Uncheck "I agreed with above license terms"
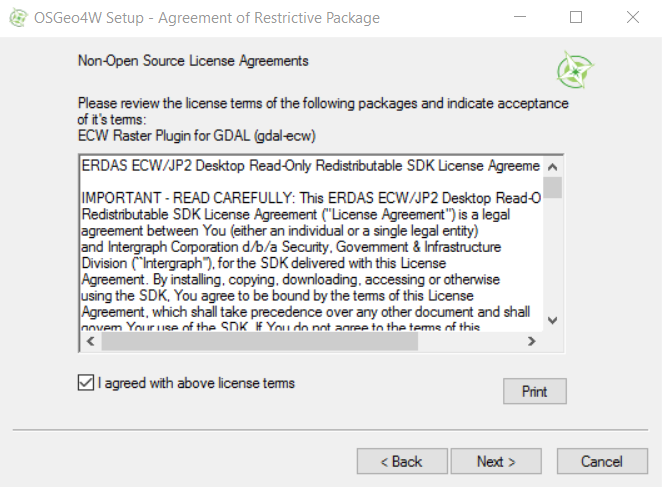This screenshot has height=487, width=662. (x=86, y=383)
